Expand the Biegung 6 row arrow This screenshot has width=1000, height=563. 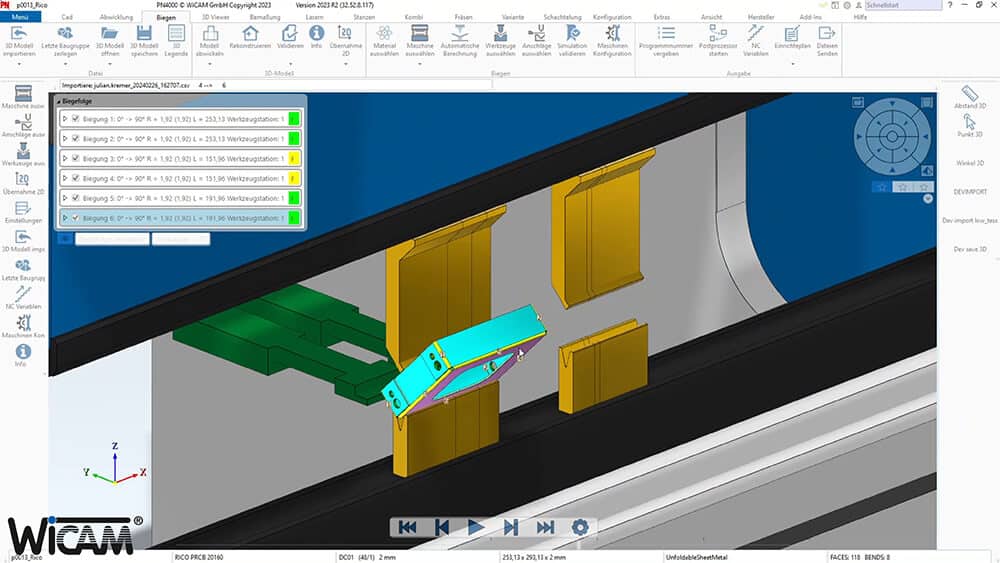65,217
